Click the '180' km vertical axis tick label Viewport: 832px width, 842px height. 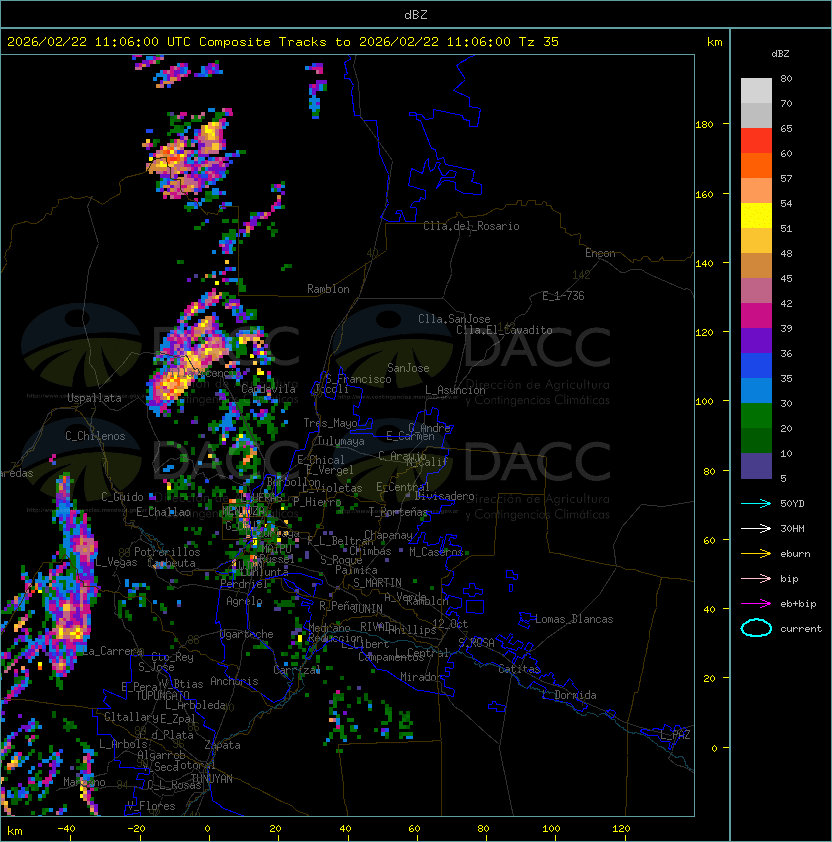pyautogui.click(x=704, y=125)
